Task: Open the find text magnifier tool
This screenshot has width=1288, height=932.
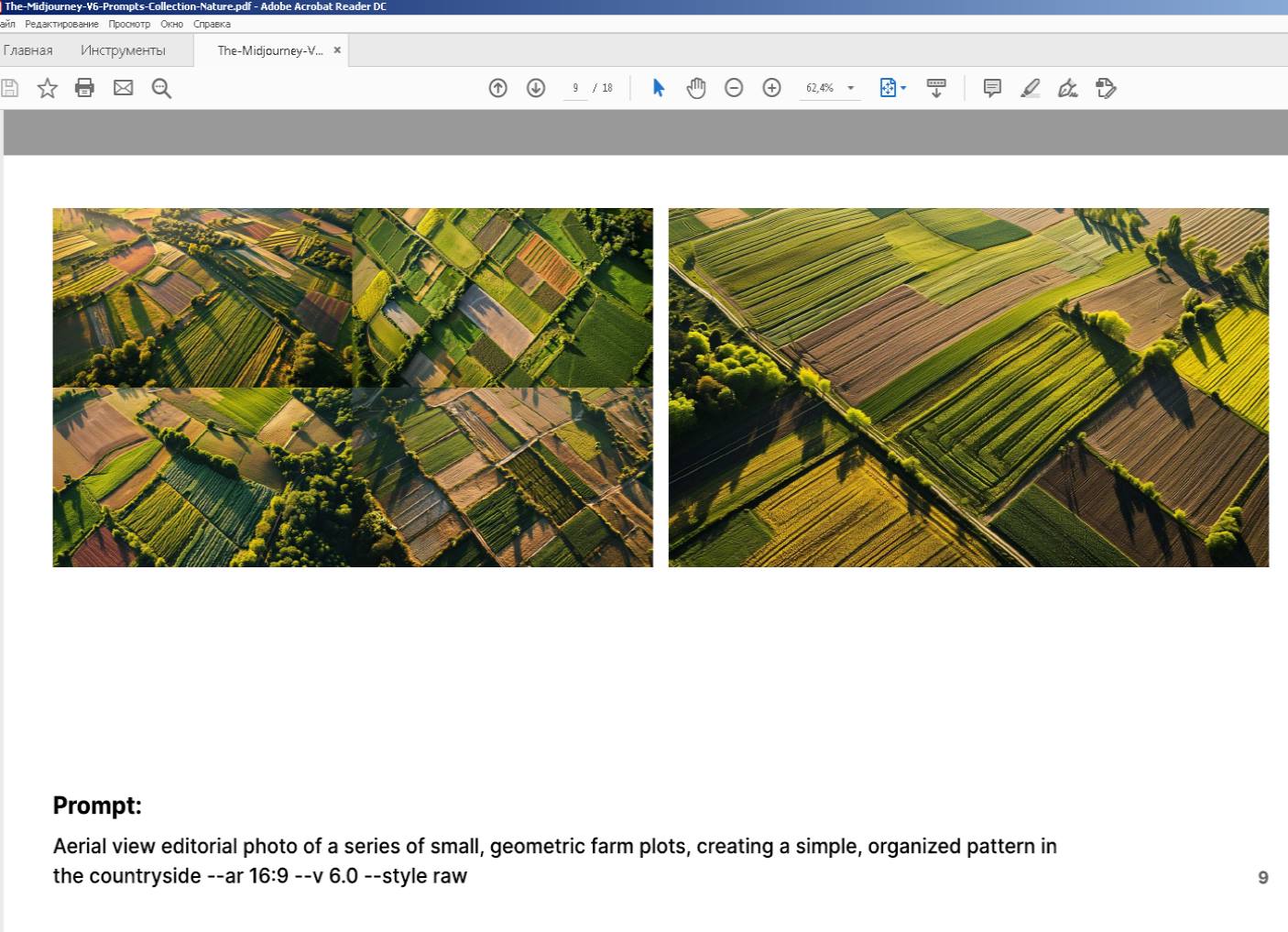Action: pyautogui.click(x=161, y=88)
